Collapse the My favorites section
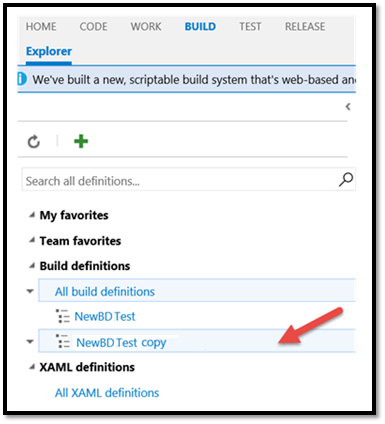 tap(32, 215)
